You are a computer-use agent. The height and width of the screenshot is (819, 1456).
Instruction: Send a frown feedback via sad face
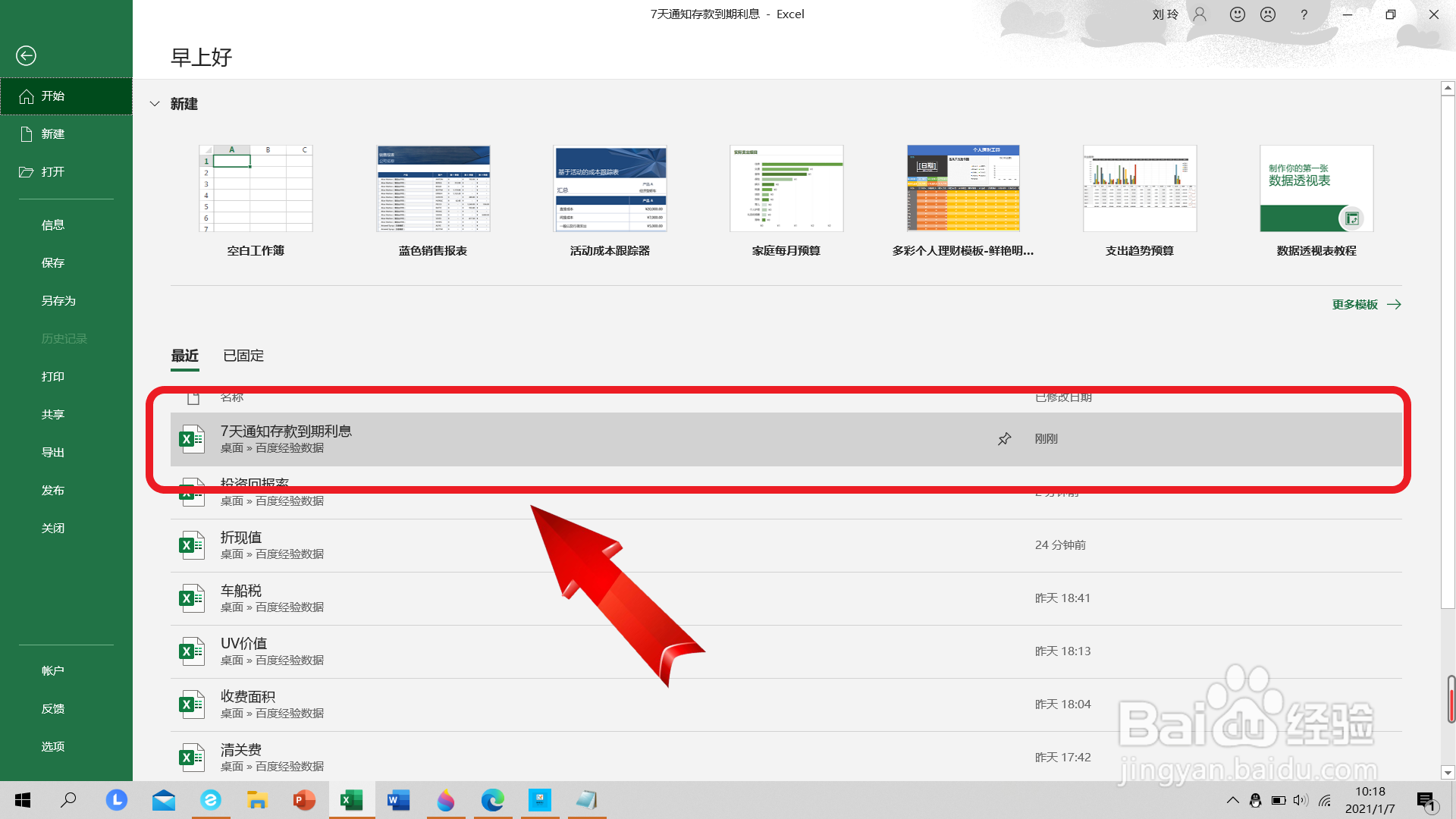pos(1268,14)
